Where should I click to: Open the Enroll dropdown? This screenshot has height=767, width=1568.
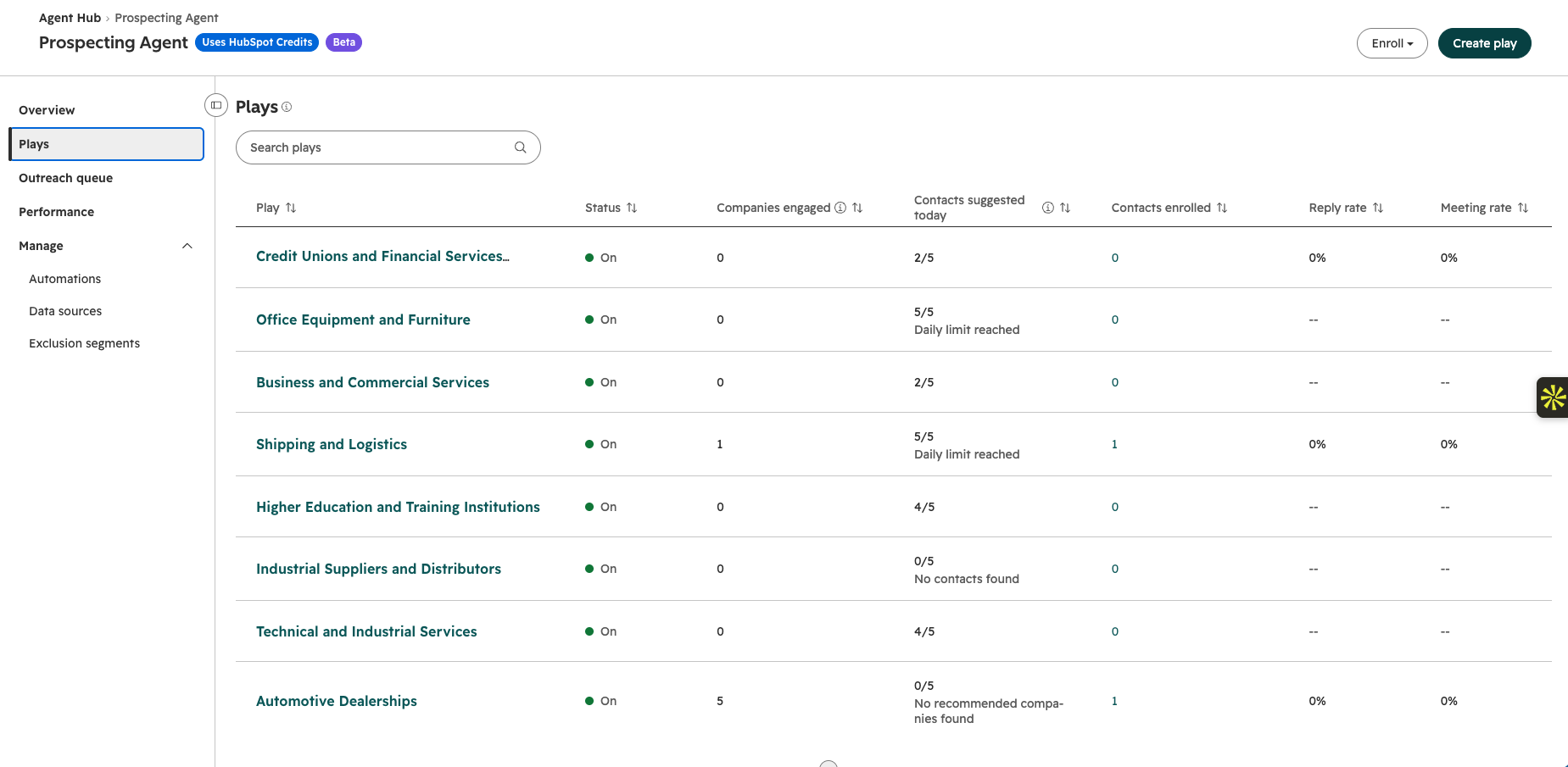[1392, 43]
